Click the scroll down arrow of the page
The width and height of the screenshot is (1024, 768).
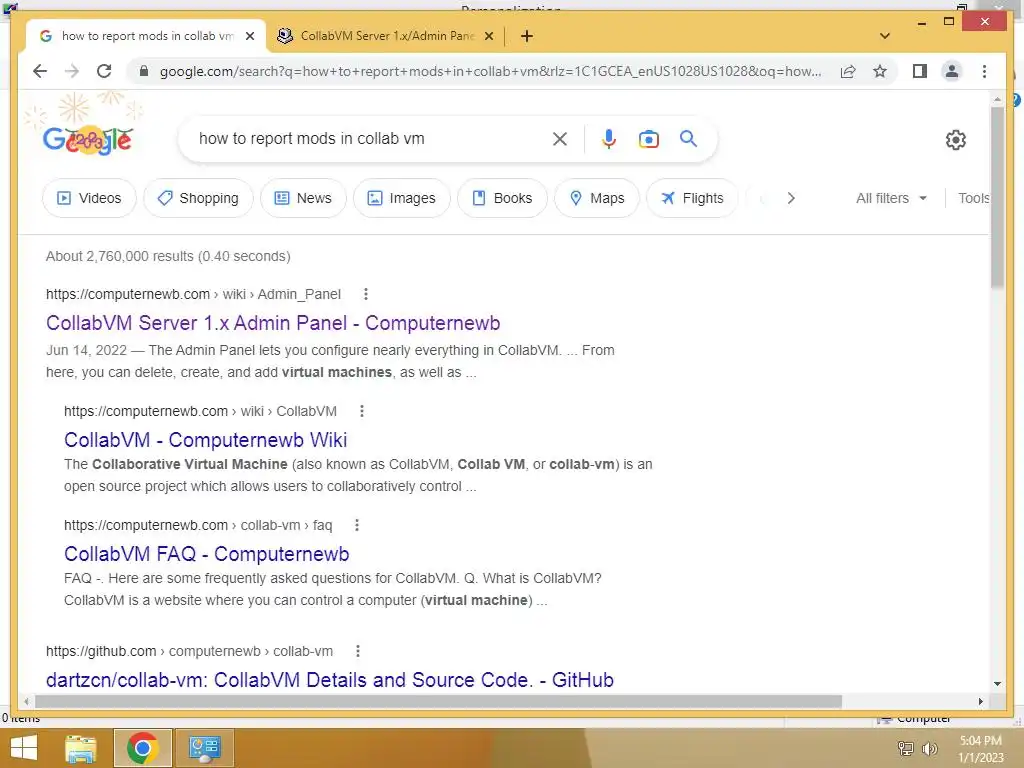coord(997,684)
